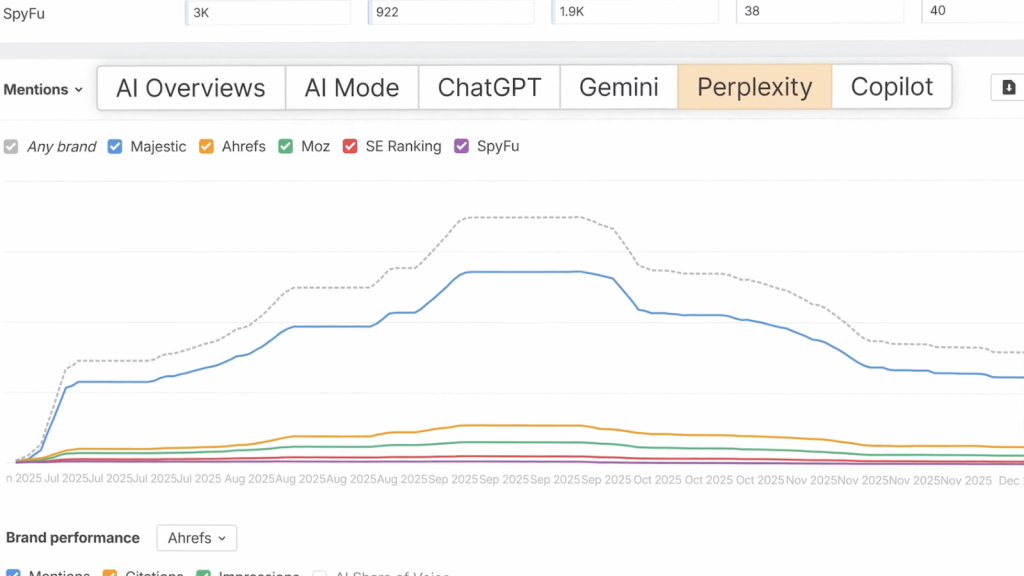
Task: Open the Mentions metric dropdown
Action: [42, 89]
